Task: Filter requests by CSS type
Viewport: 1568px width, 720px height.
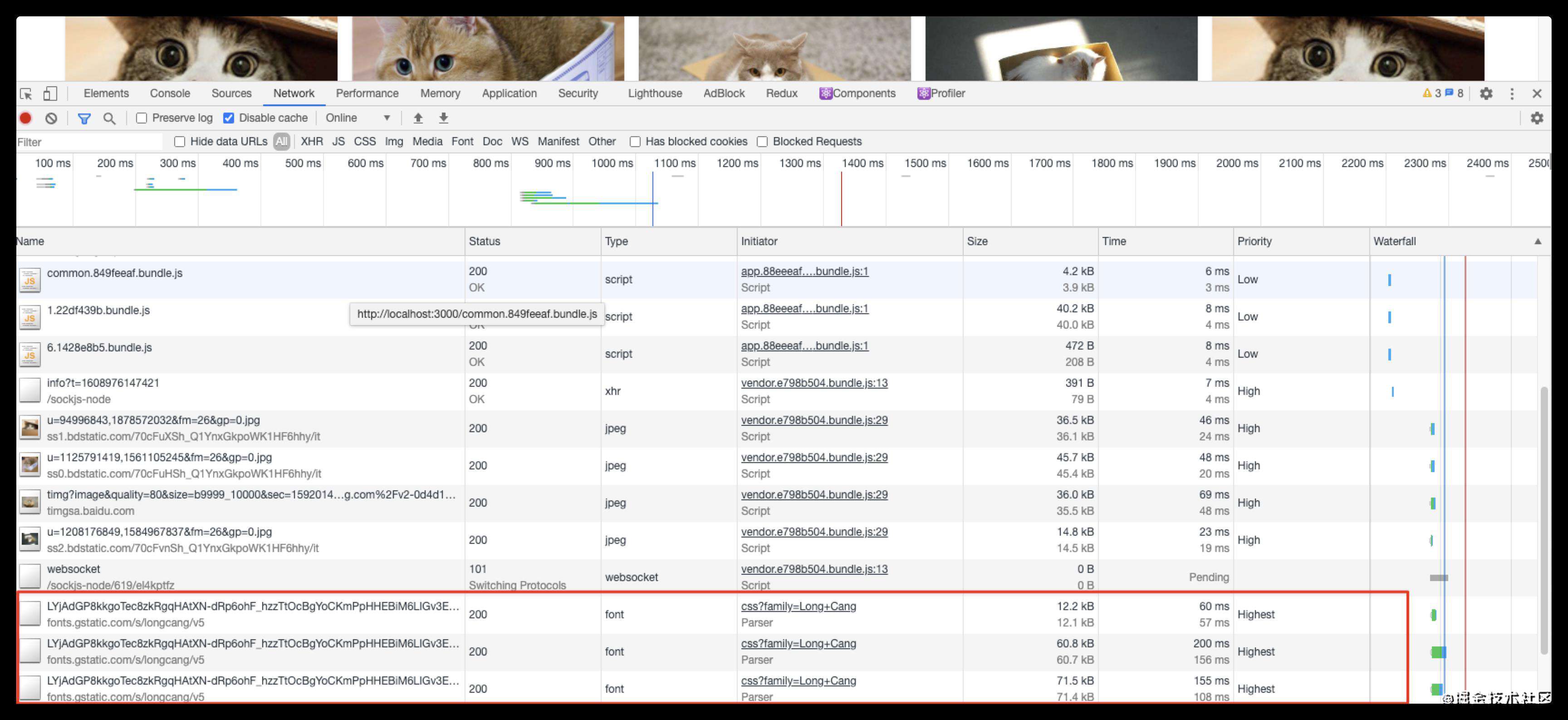Action: click(365, 141)
